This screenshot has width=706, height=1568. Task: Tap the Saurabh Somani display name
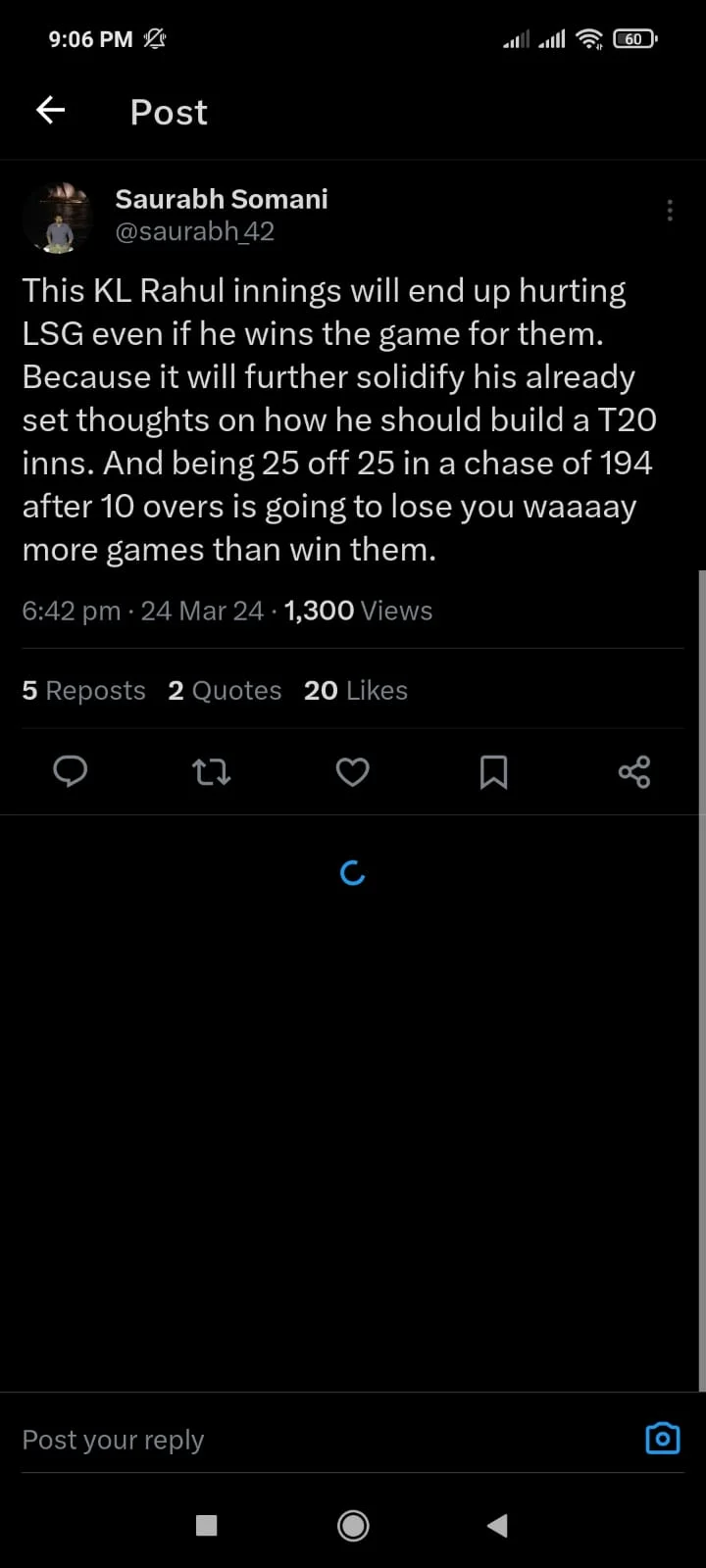222,199
